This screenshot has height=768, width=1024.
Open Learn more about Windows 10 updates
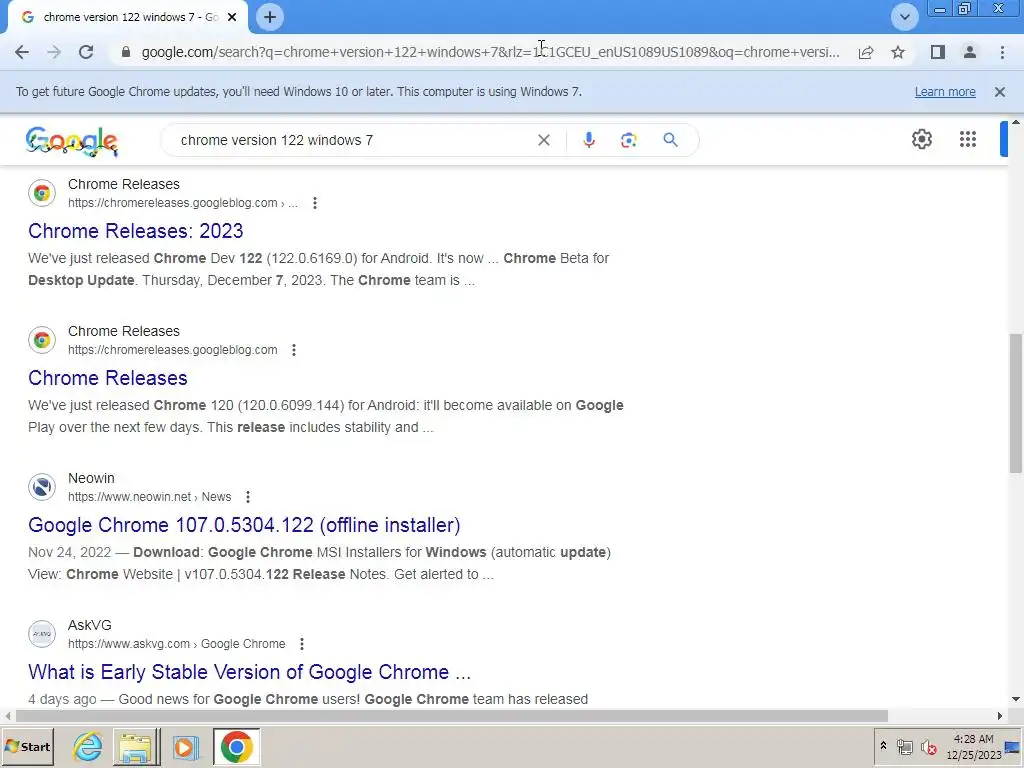[x=945, y=92]
